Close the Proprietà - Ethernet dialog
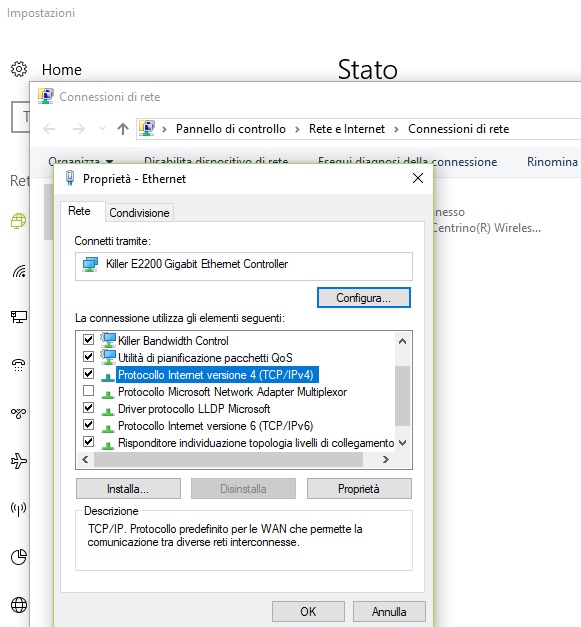Viewport: 581px width, 627px height. (x=418, y=178)
